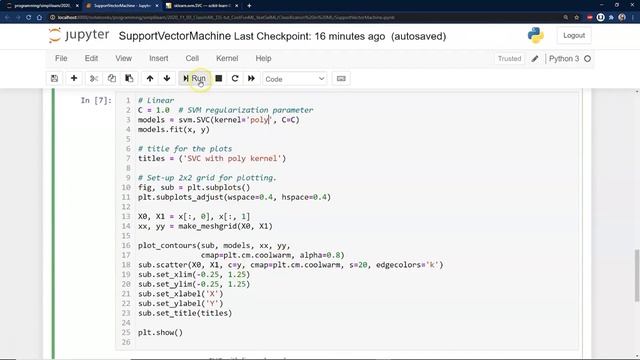
Task: Rename notebook via SupportVectorMachine title
Action: [x=175, y=36]
